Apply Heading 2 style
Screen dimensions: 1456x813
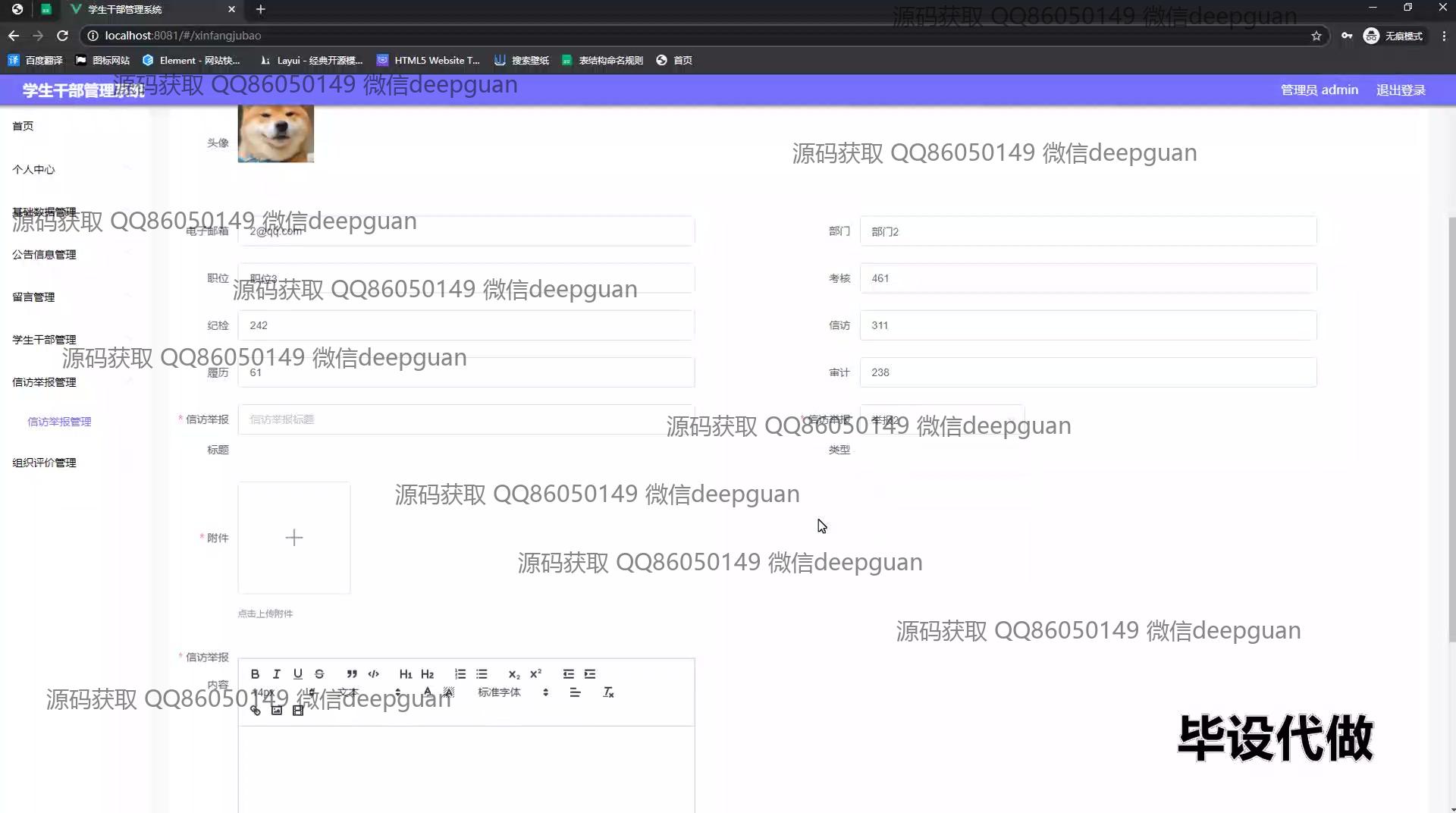pos(428,673)
